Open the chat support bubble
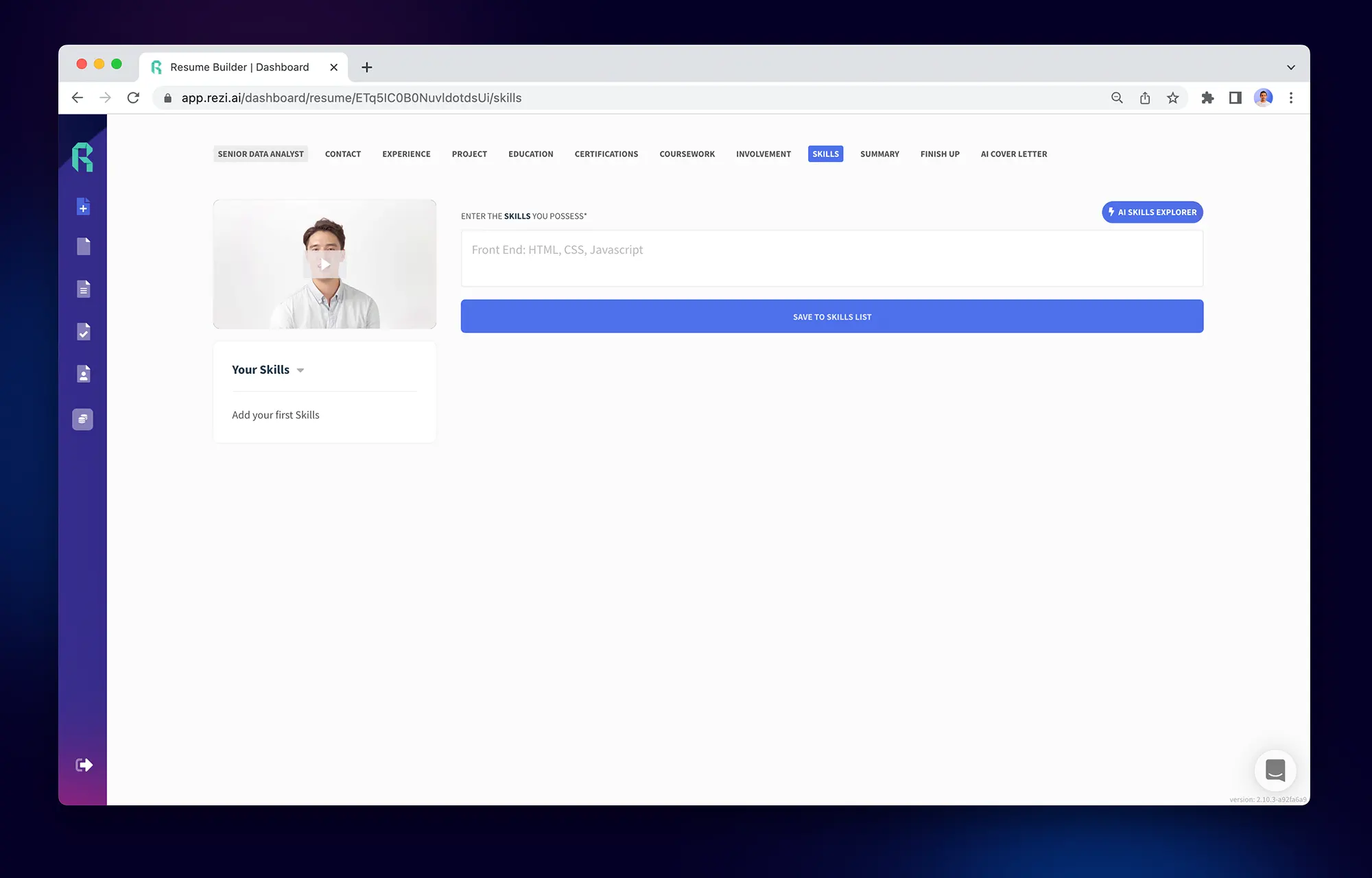 [x=1275, y=770]
